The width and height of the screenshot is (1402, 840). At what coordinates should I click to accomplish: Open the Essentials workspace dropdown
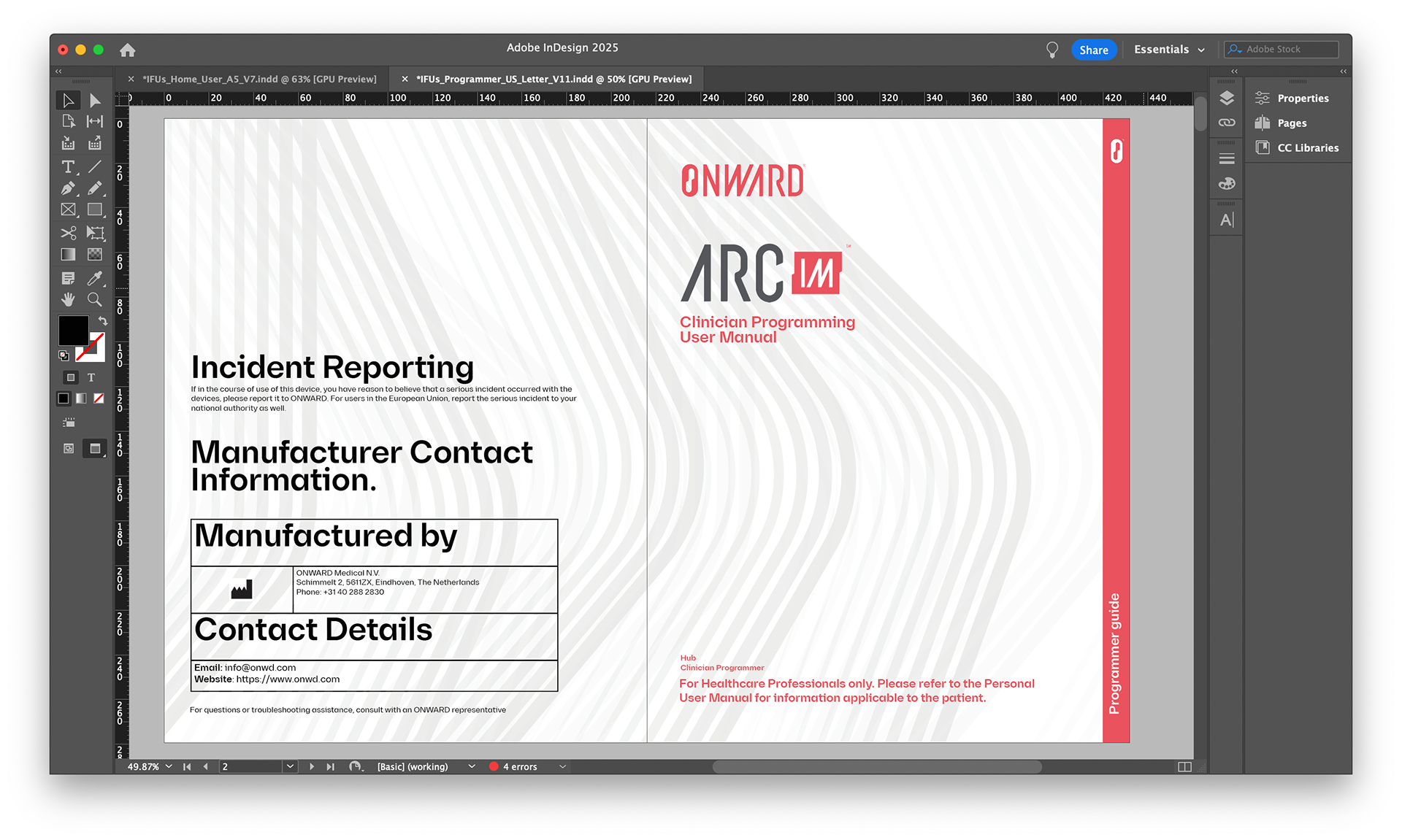tap(1169, 50)
